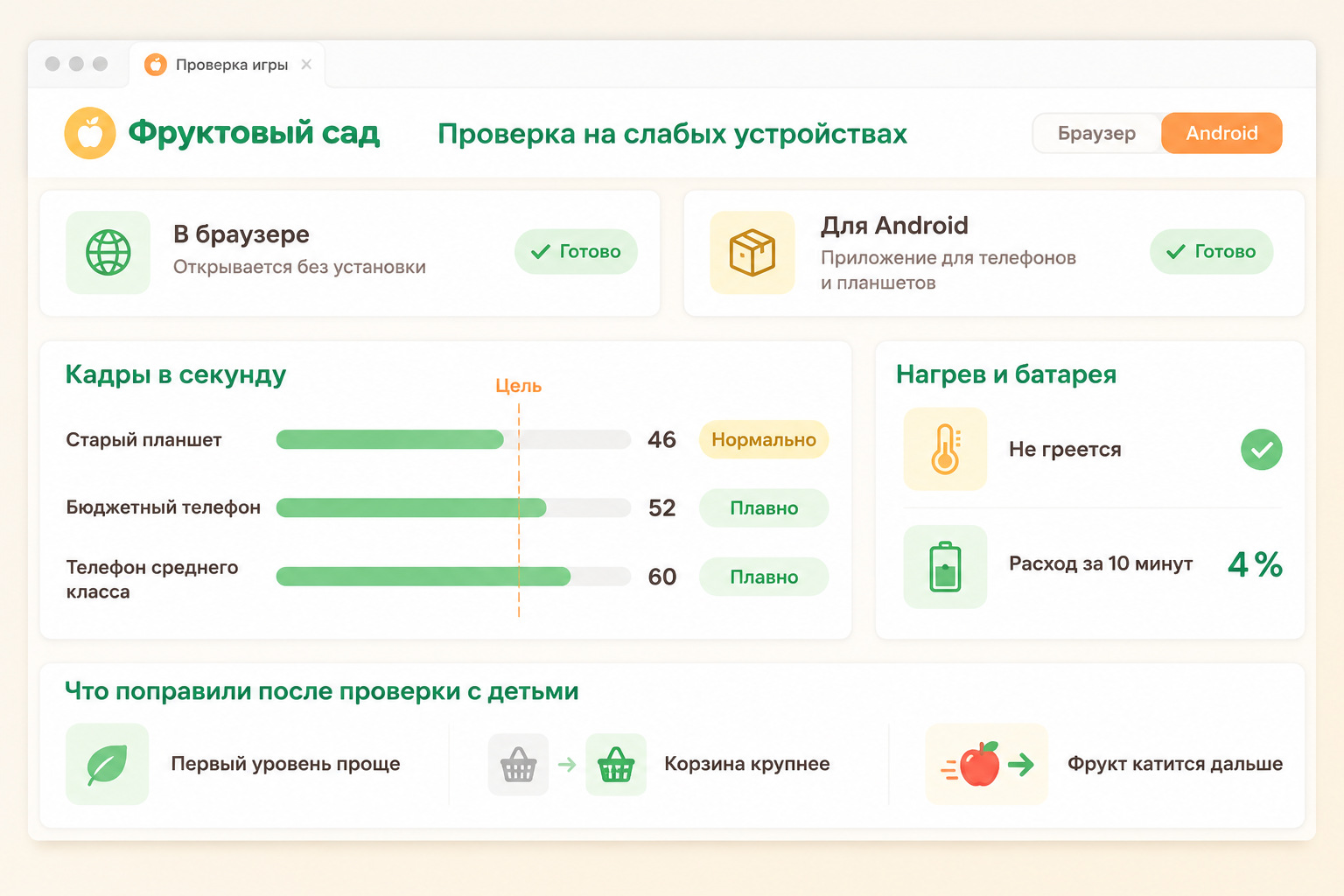1344x896 pixels.
Task: Click the text Открывается без установки
Action: coord(299,267)
